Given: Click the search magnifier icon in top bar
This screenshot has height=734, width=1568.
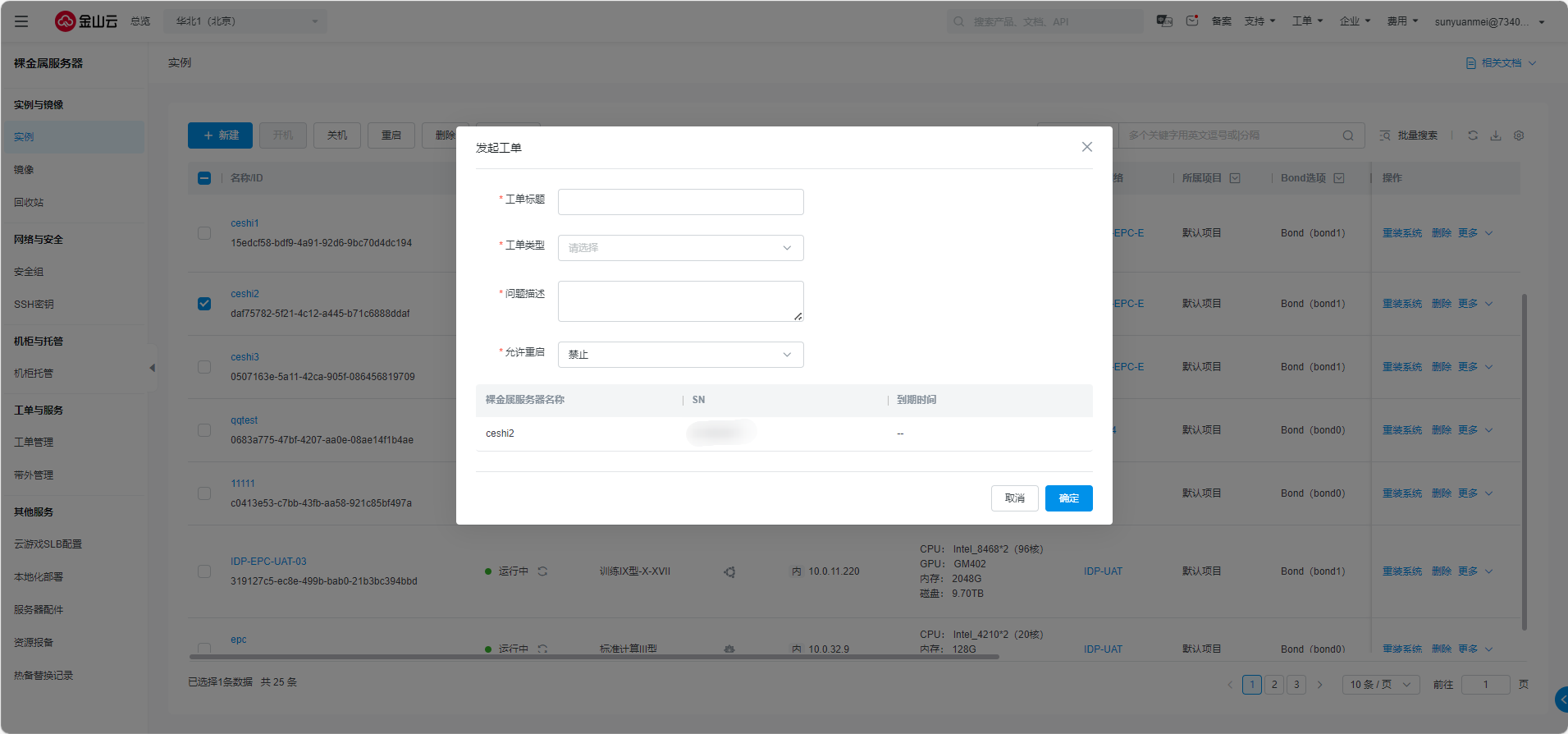Looking at the screenshot, I should 958,21.
